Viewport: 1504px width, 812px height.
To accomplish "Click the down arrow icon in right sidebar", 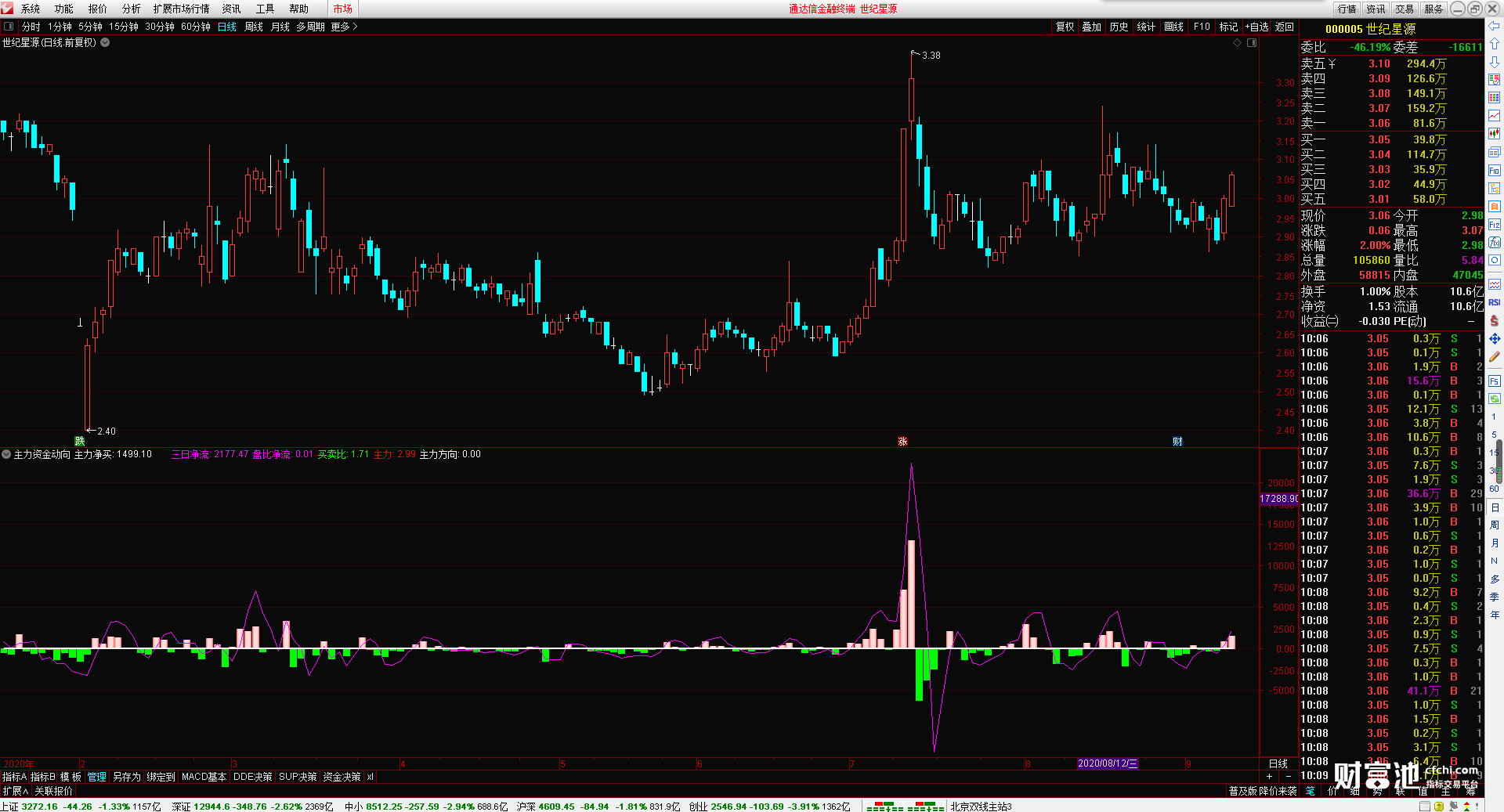I will pyautogui.click(x=1494, y=62).
